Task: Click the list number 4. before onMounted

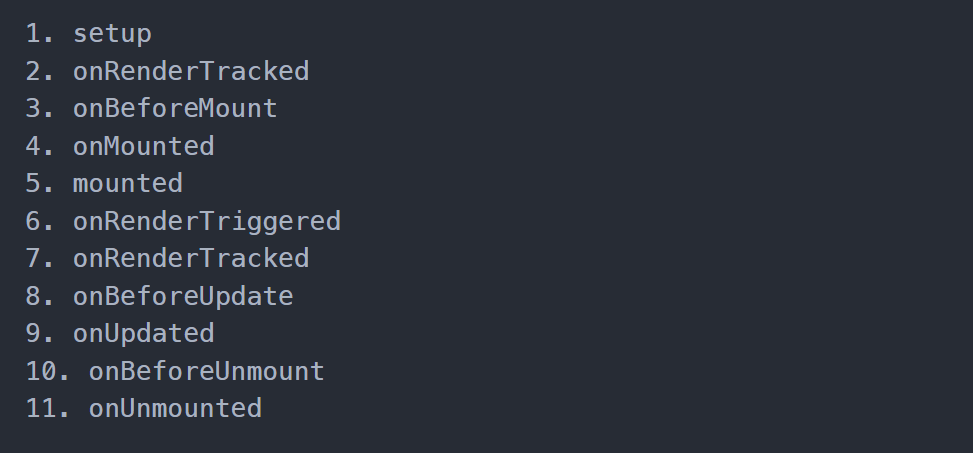Action: 40,146
